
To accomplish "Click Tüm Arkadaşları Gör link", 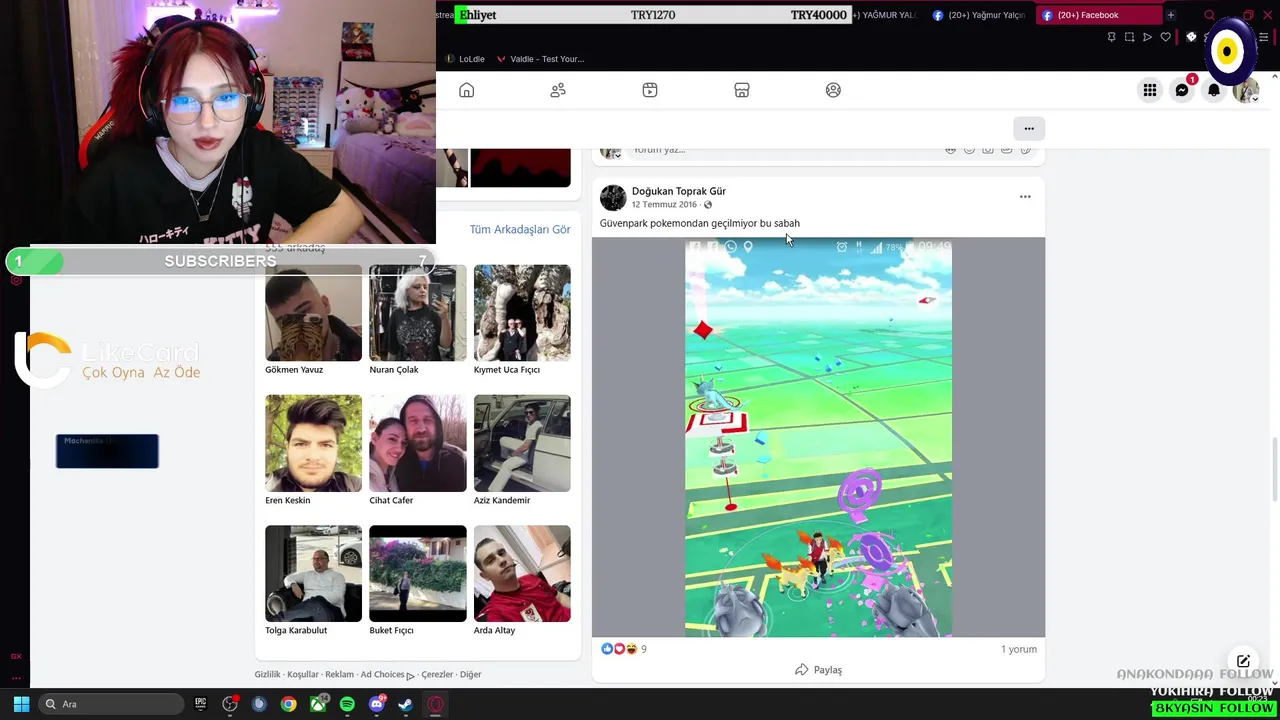I will point(520,229).
